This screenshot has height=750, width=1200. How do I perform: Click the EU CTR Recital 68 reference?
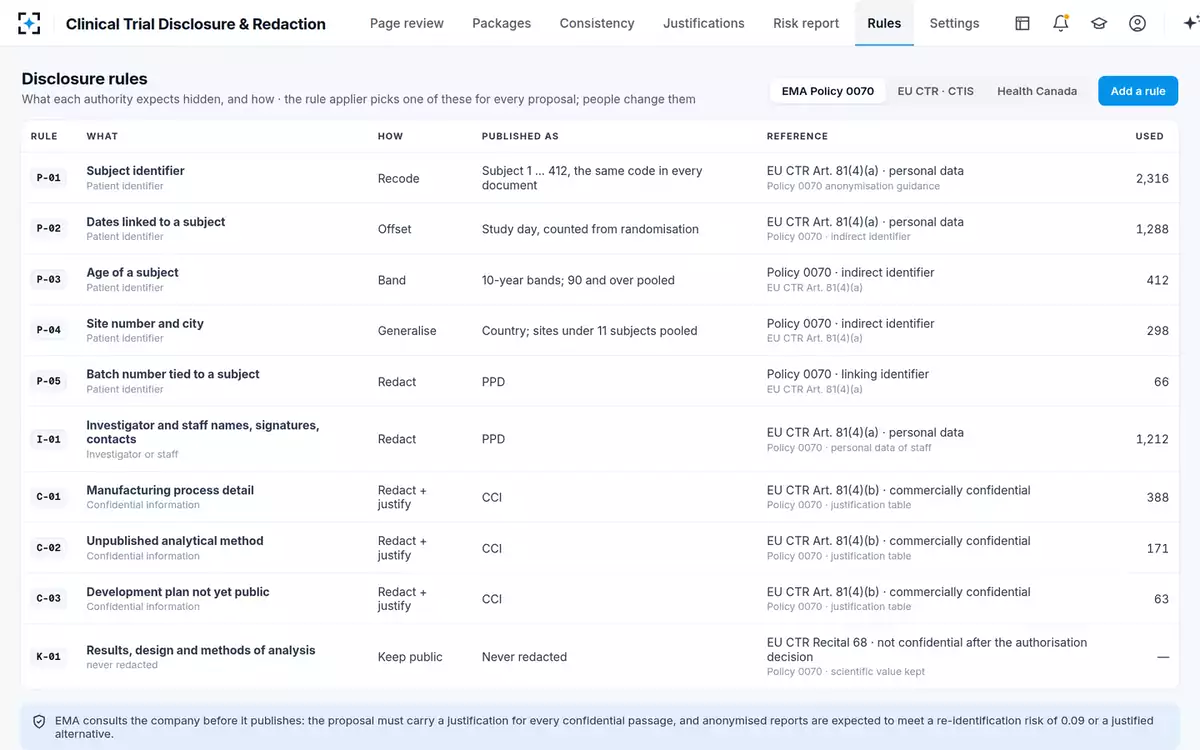coord(927,650)
